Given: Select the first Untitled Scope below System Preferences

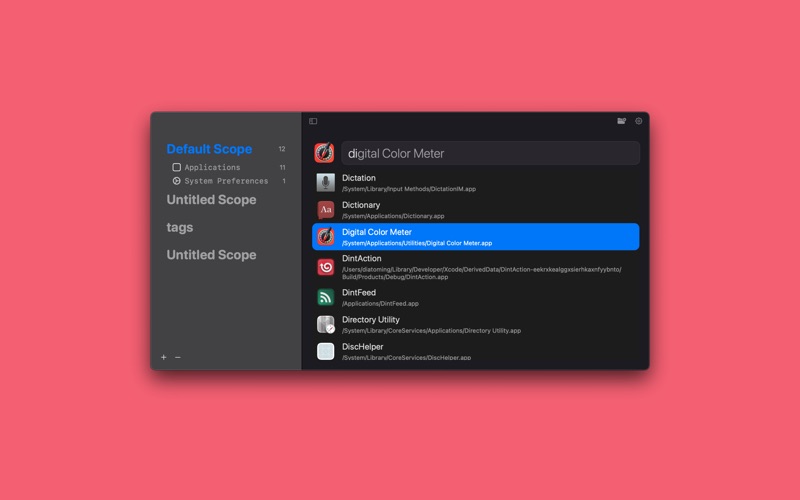Looking at the screenshot, I should pos(211,199).
